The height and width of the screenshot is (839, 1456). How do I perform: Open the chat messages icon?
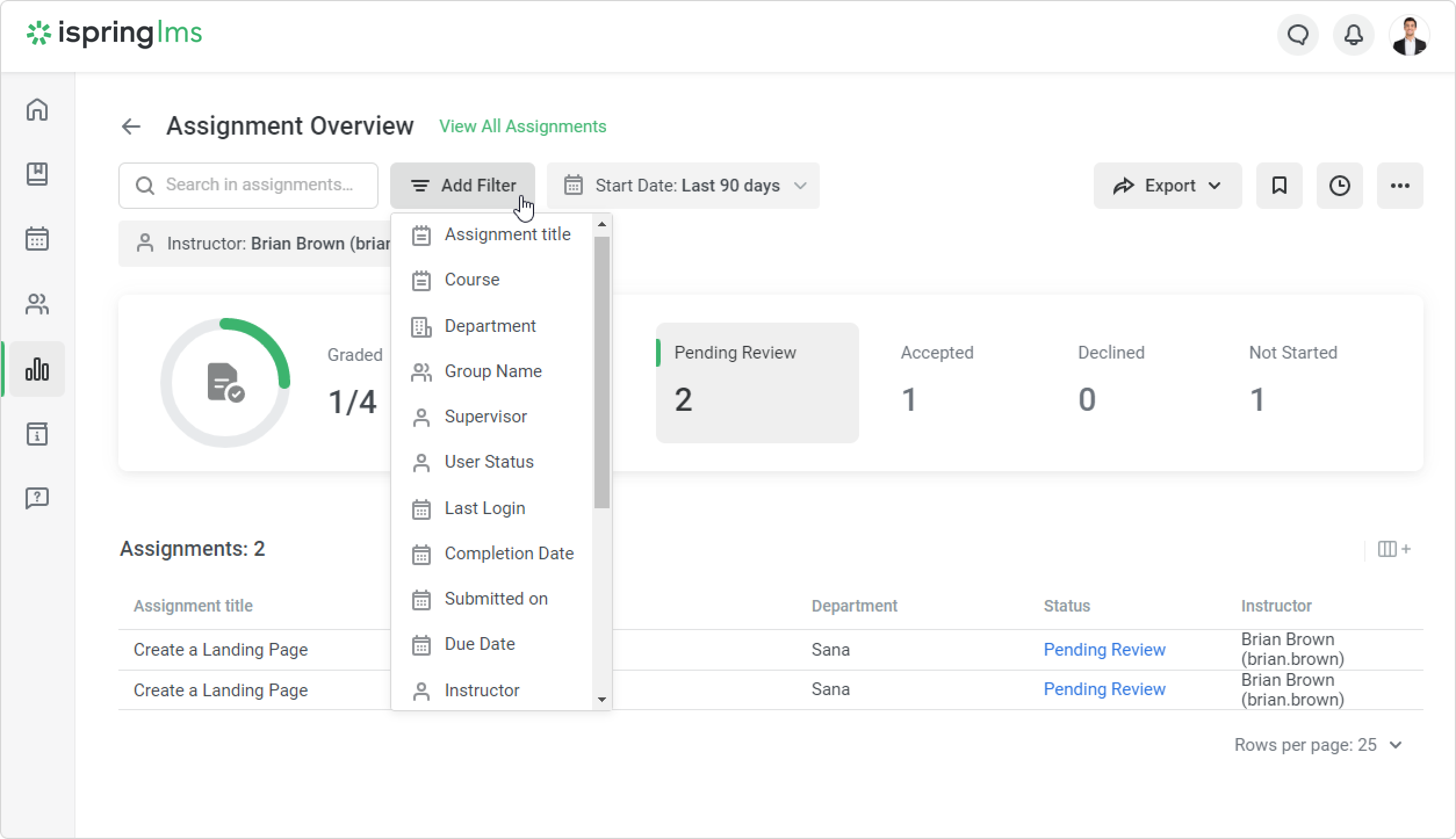(1298, 35)
